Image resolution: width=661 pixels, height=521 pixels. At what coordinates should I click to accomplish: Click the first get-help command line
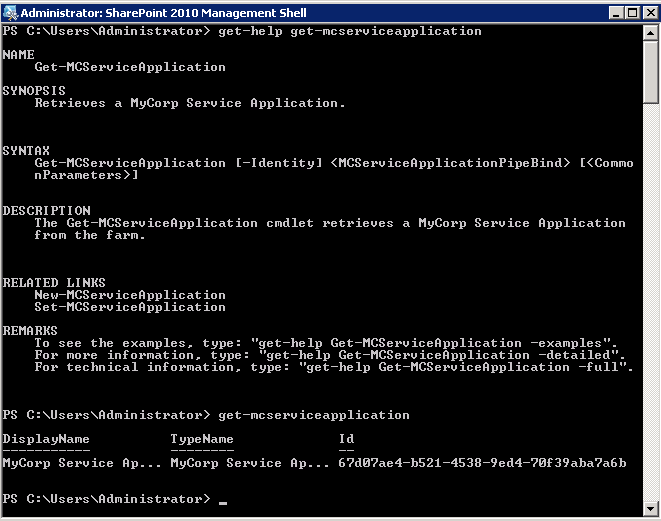pyautogui.click(x=344, y=31)
